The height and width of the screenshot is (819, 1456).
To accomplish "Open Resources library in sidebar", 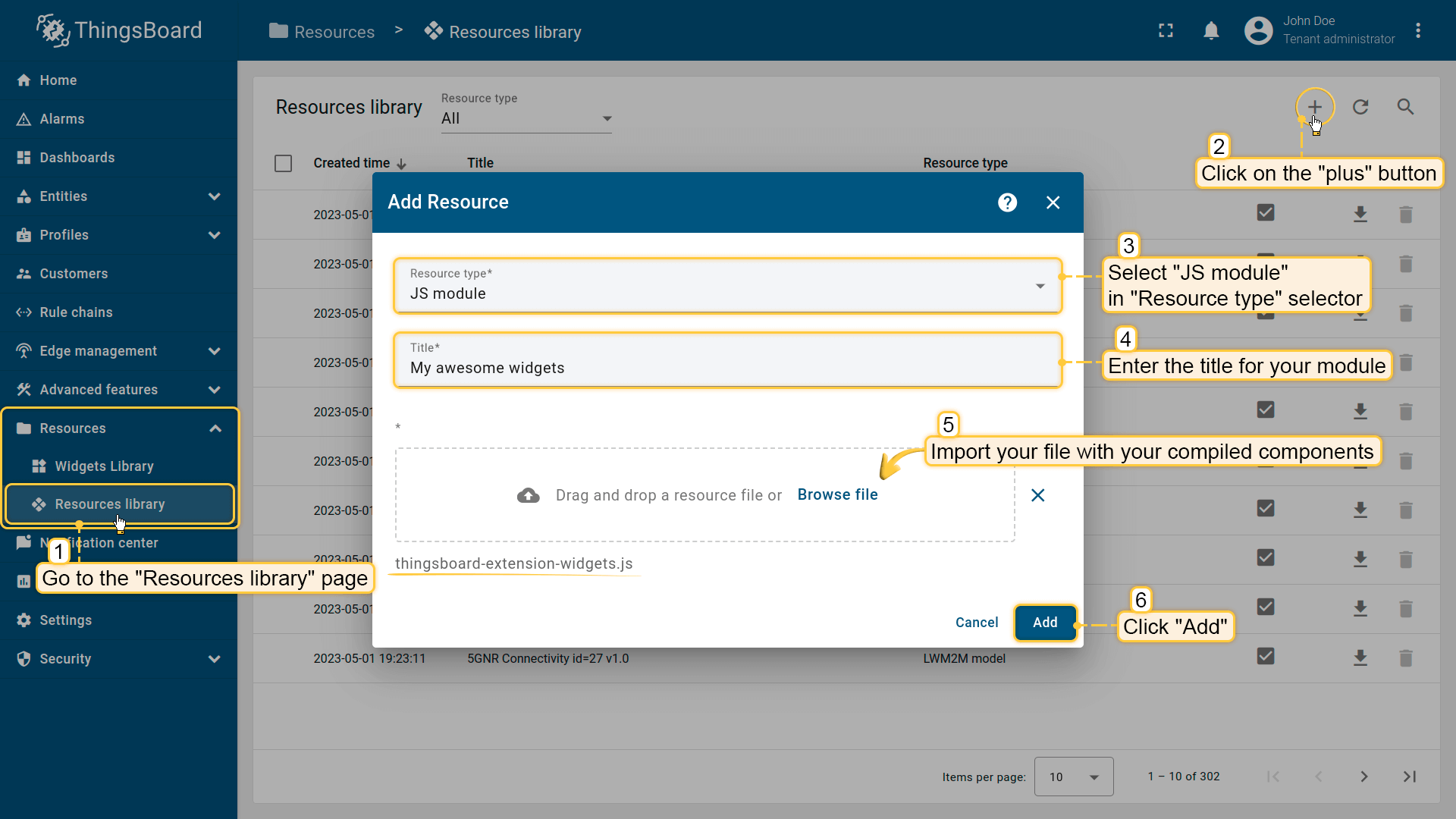I will [120, 504].
